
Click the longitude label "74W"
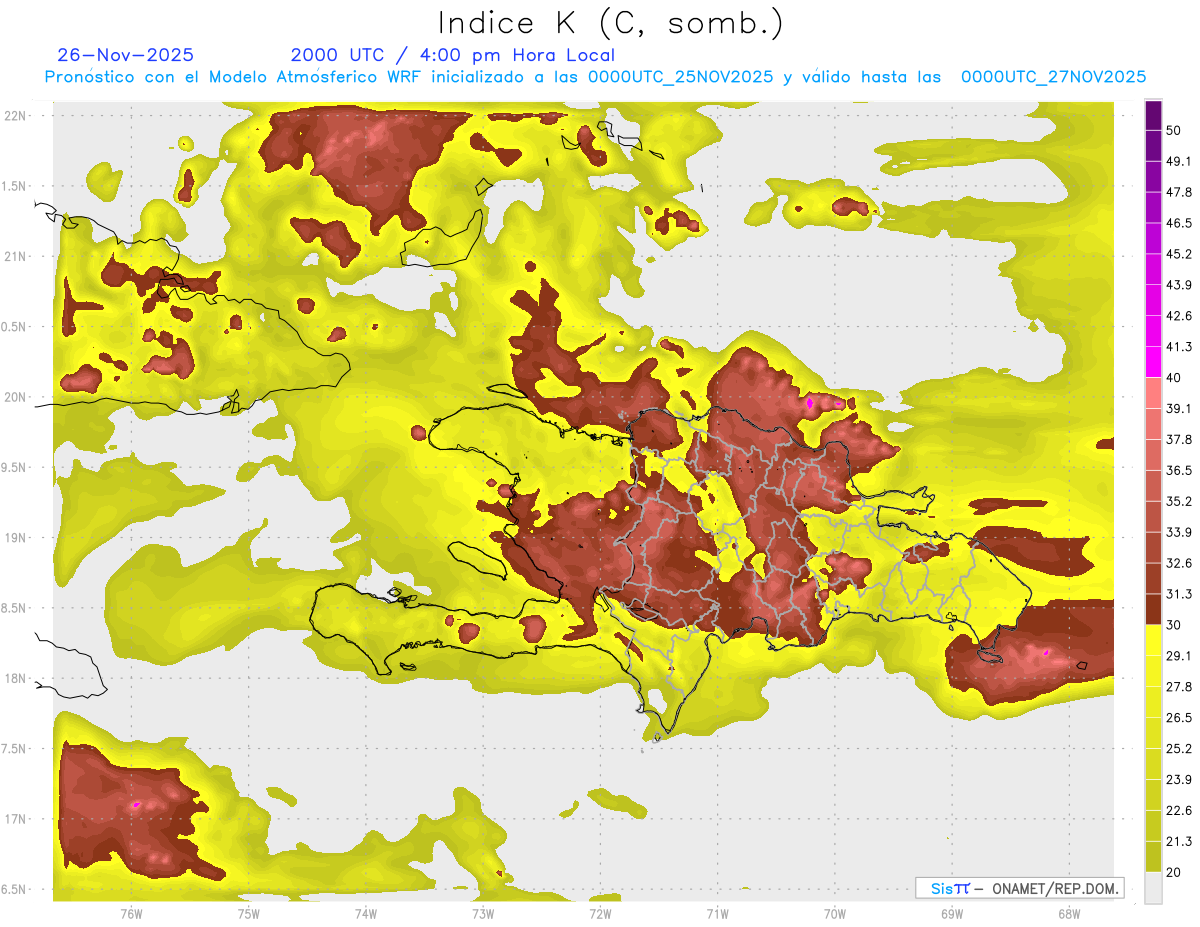click(x=366, y=914)
